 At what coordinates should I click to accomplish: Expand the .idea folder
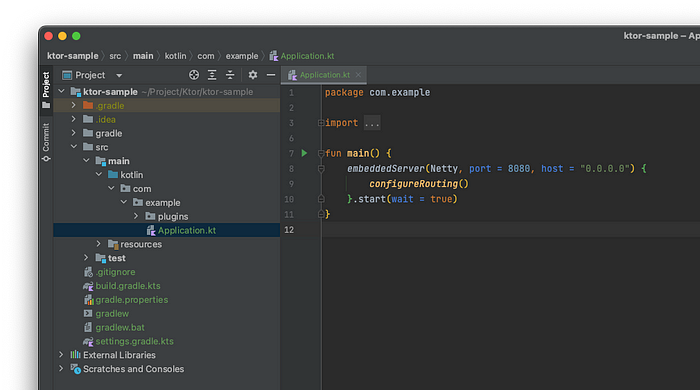point(74,119)
